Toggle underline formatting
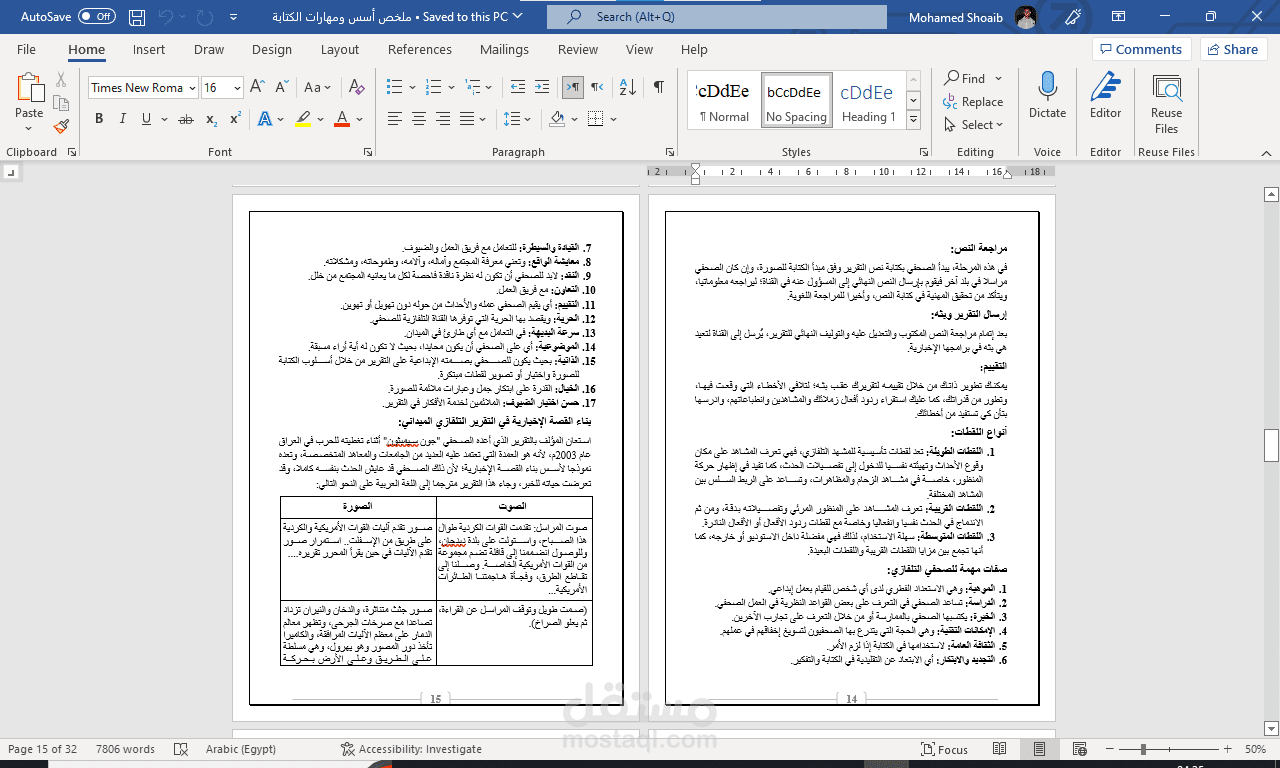This screenshot has height=768, width=1280. [x=147, y=118]
